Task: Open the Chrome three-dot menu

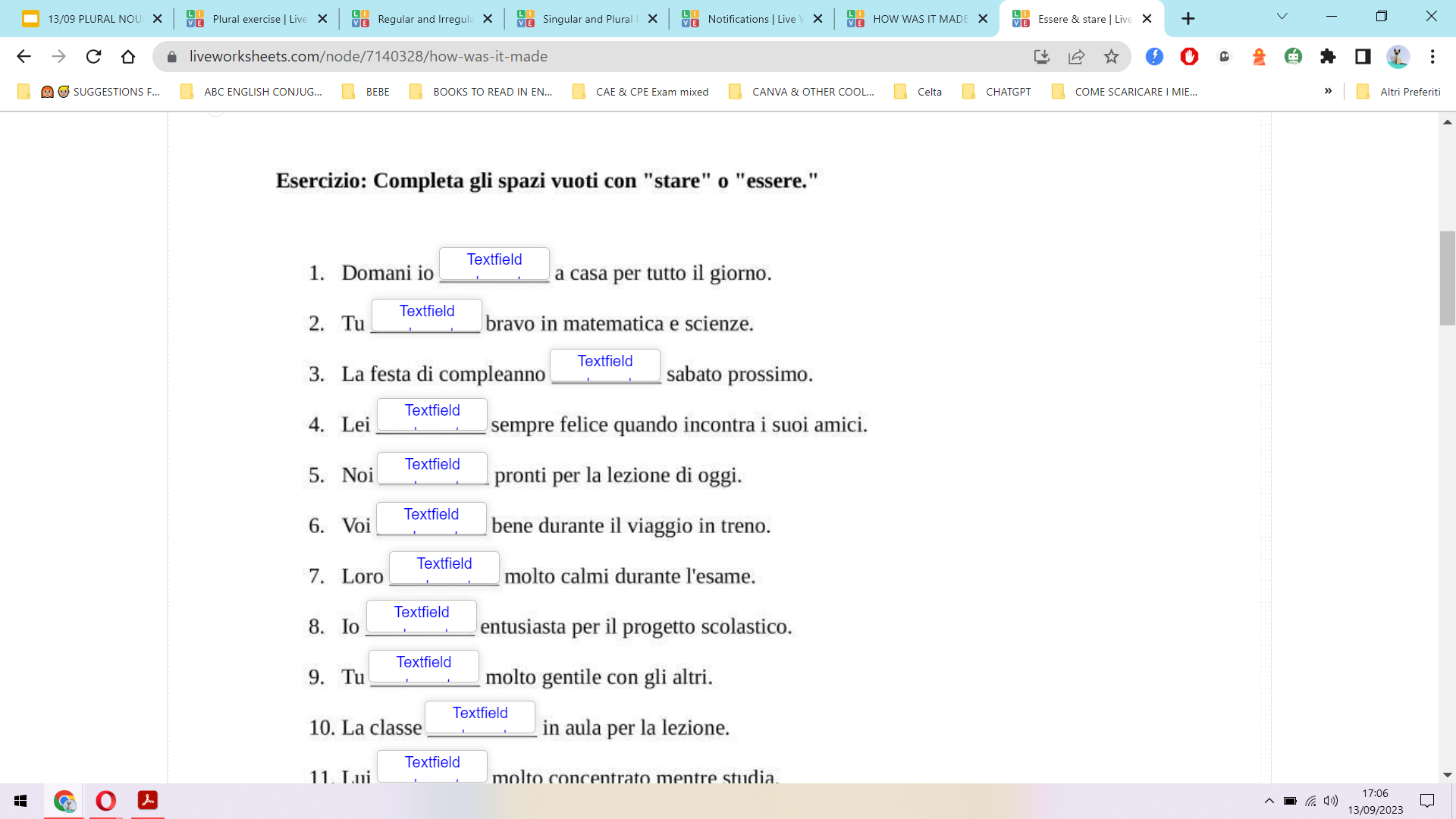Action: click(x=1432, y=56)
